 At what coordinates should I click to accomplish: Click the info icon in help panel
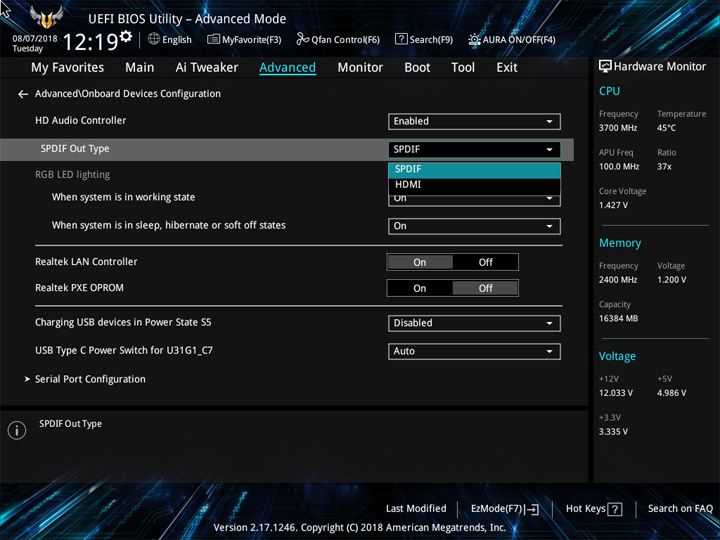(17, 430)
